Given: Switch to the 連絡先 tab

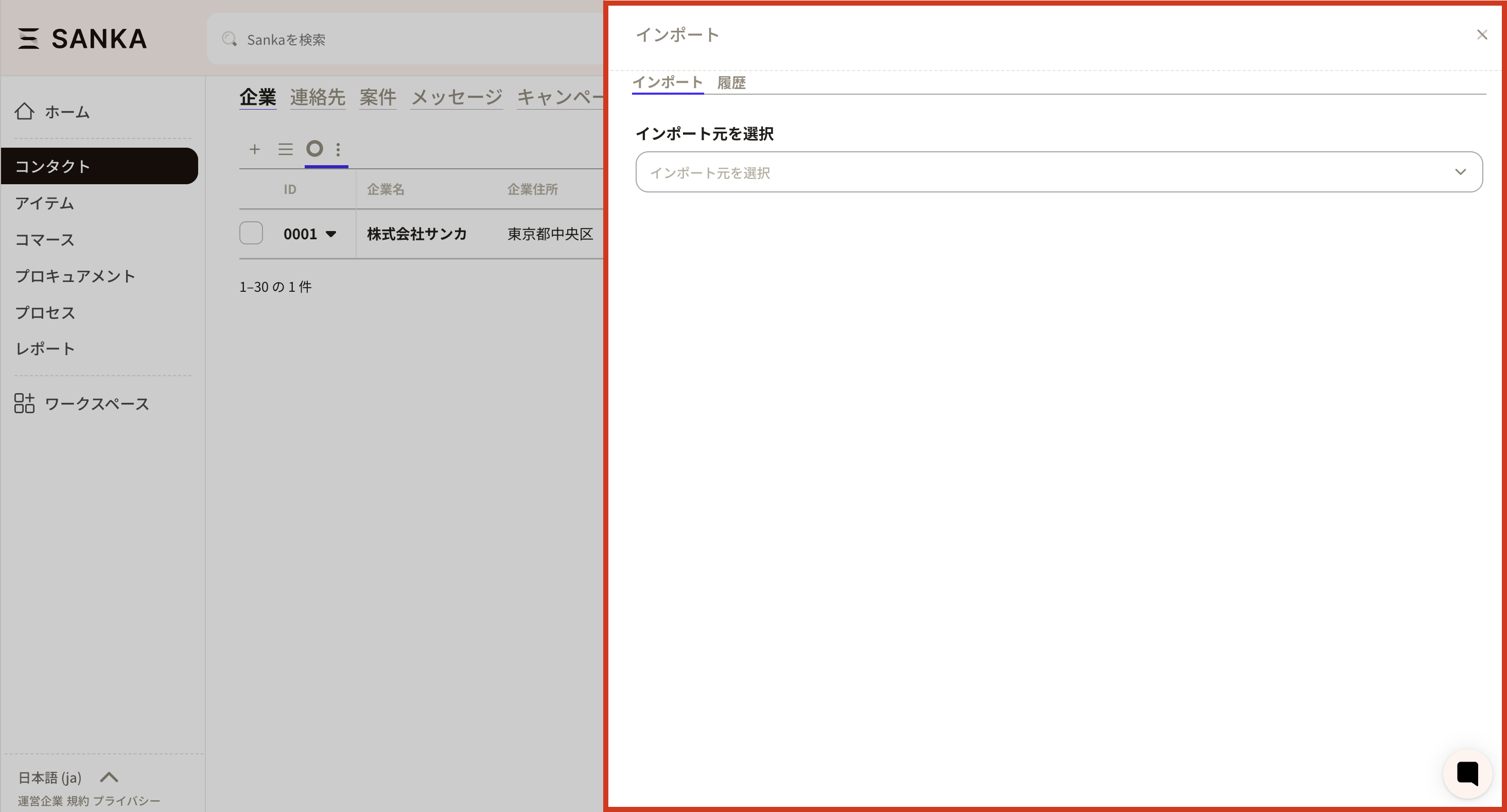Looking at the screenshot, I should 318,97.
